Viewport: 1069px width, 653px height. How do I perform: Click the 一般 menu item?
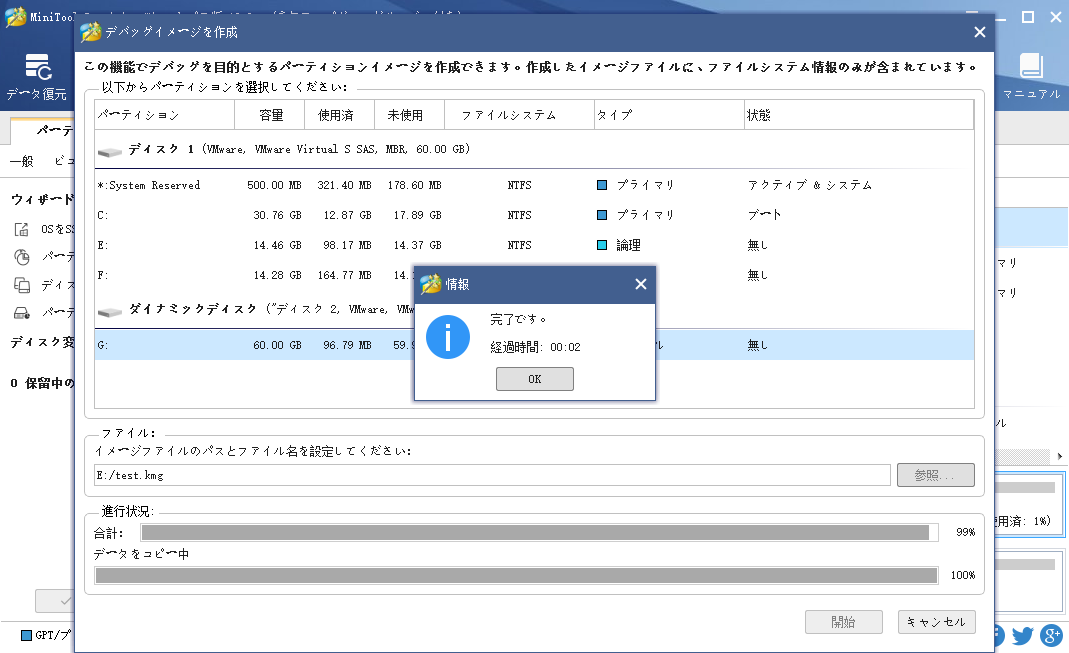(x=21, y=161)
